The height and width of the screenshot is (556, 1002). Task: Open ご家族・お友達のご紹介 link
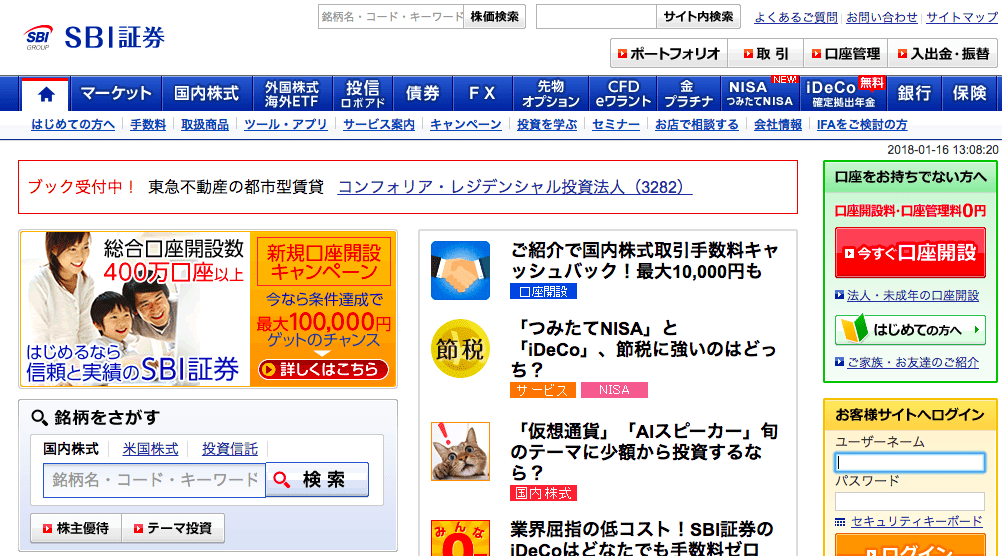point(913,362)
